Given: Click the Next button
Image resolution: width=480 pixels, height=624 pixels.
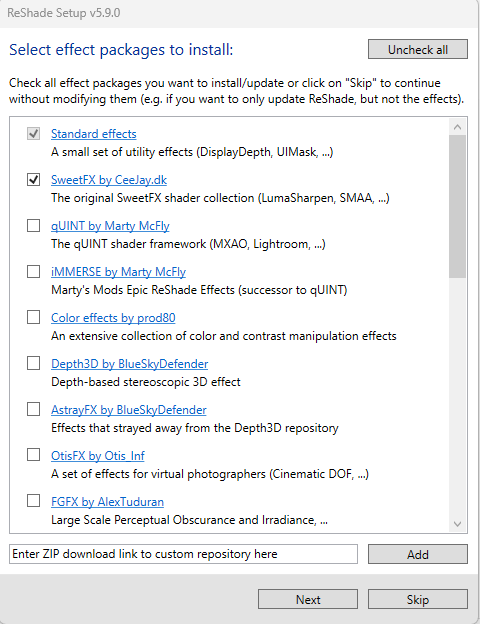Looking at the screenshot, I should click(308, 599).
